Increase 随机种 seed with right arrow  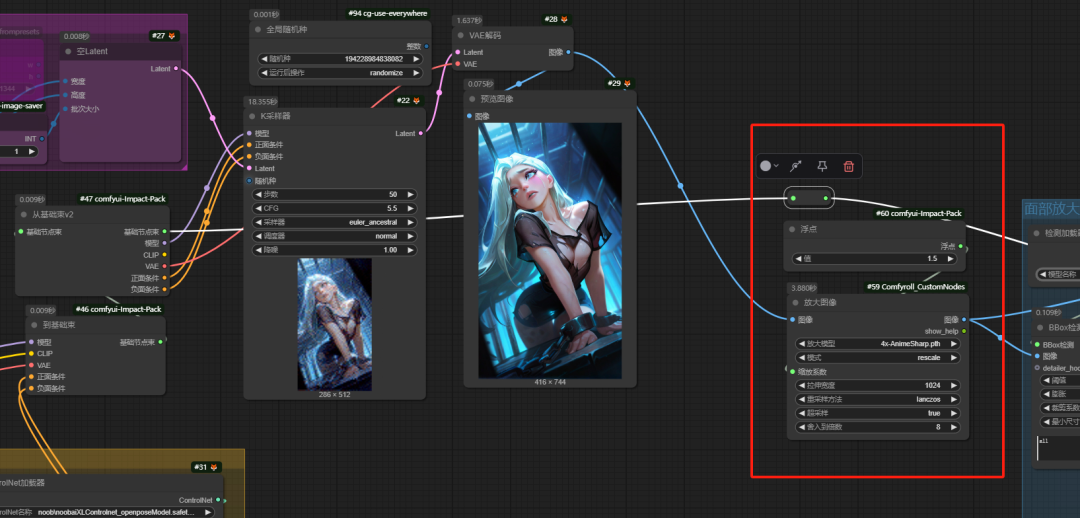click(x=416, y=59)
